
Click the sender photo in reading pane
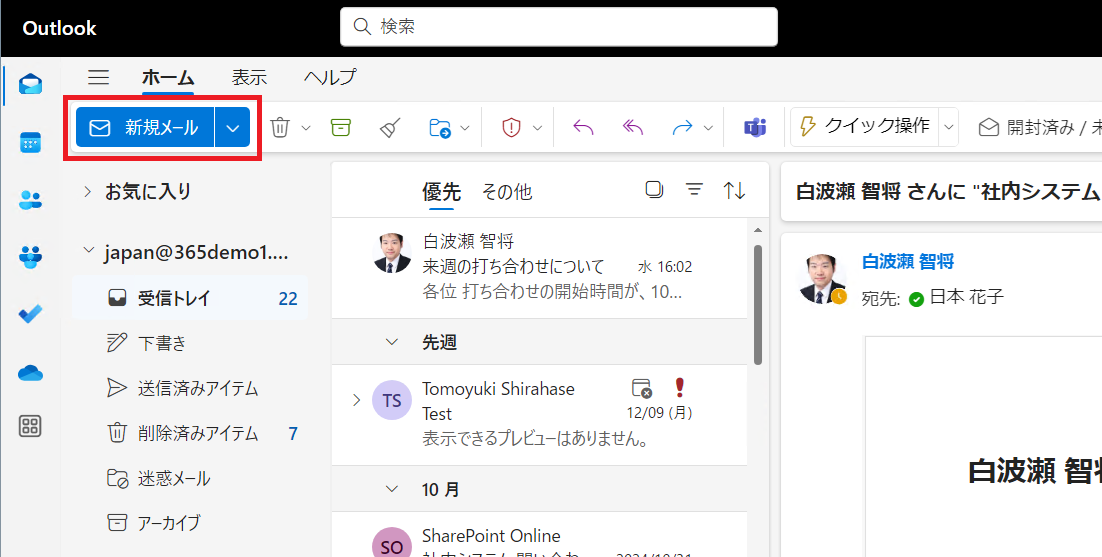click(822, 278)
